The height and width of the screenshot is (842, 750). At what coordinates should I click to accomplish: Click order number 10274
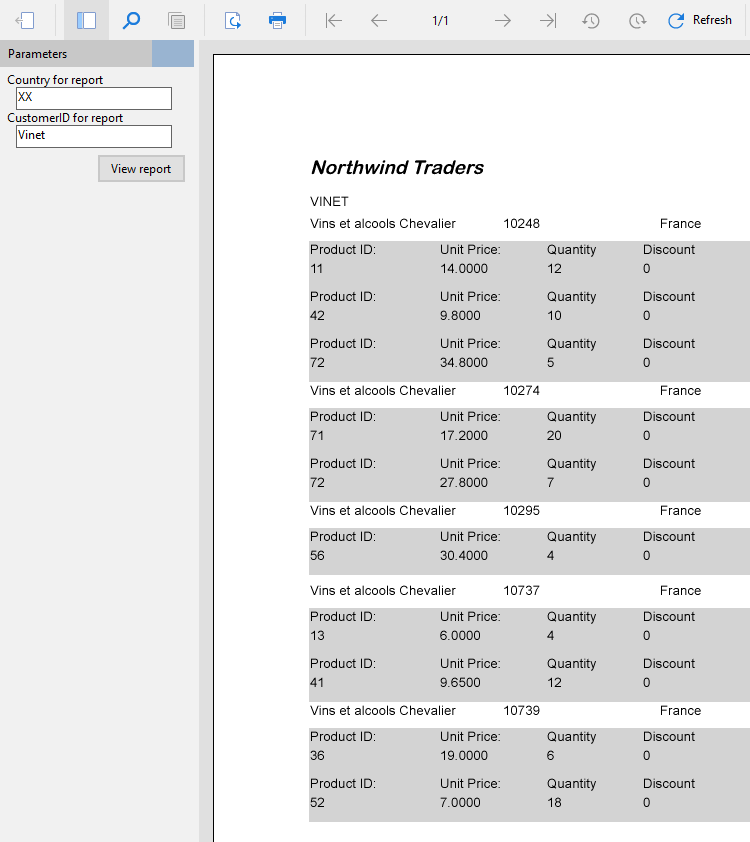521,390
